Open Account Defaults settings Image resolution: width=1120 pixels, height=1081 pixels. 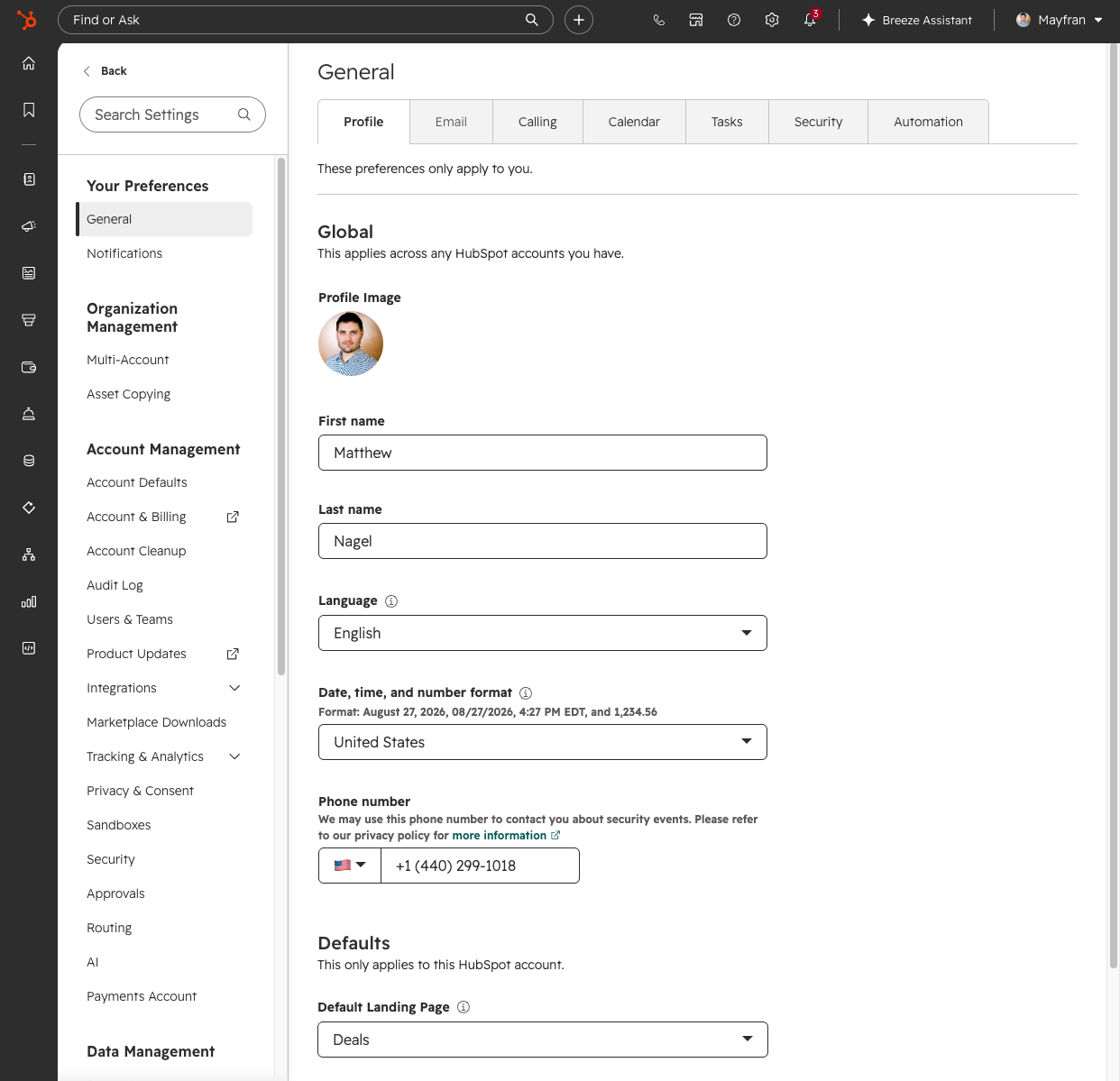coord(137,482)
